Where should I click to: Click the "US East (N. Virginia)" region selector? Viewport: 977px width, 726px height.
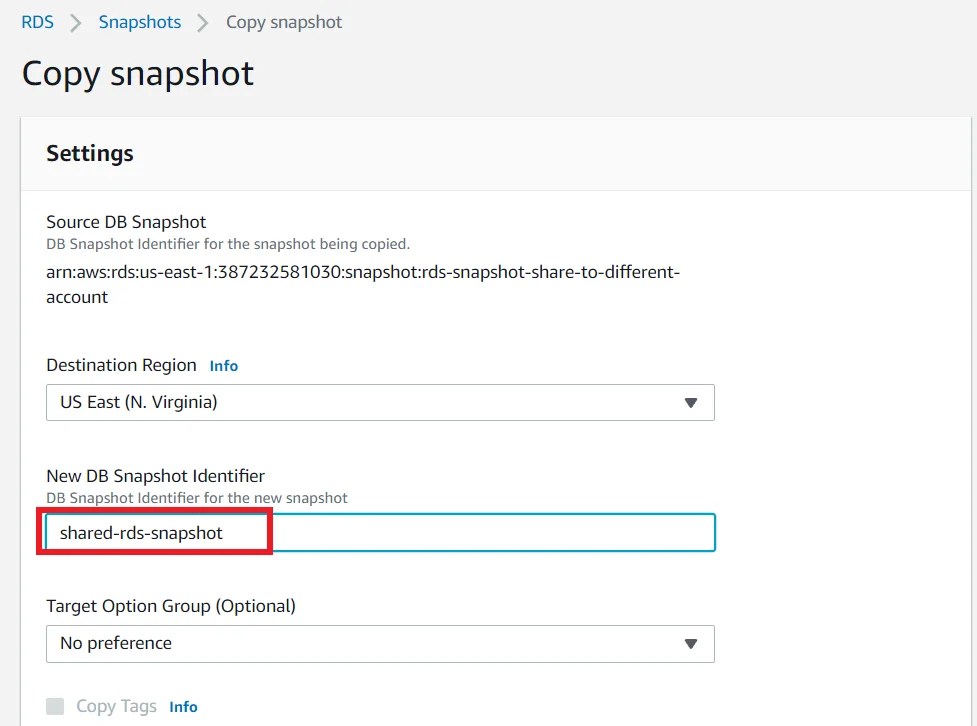pos(380,403)
